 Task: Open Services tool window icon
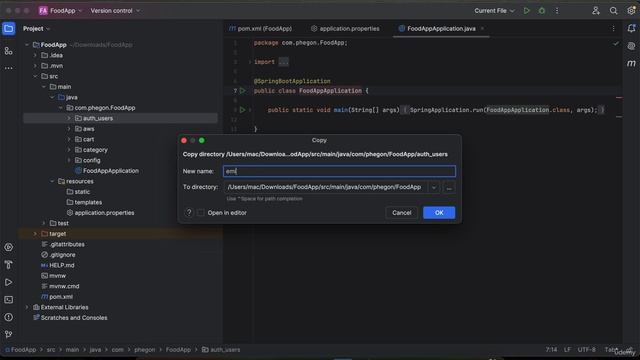(9, 247)
